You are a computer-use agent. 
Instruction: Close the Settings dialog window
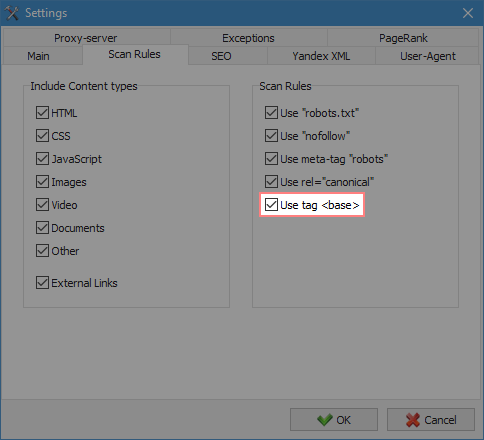[x=468, y=13]
